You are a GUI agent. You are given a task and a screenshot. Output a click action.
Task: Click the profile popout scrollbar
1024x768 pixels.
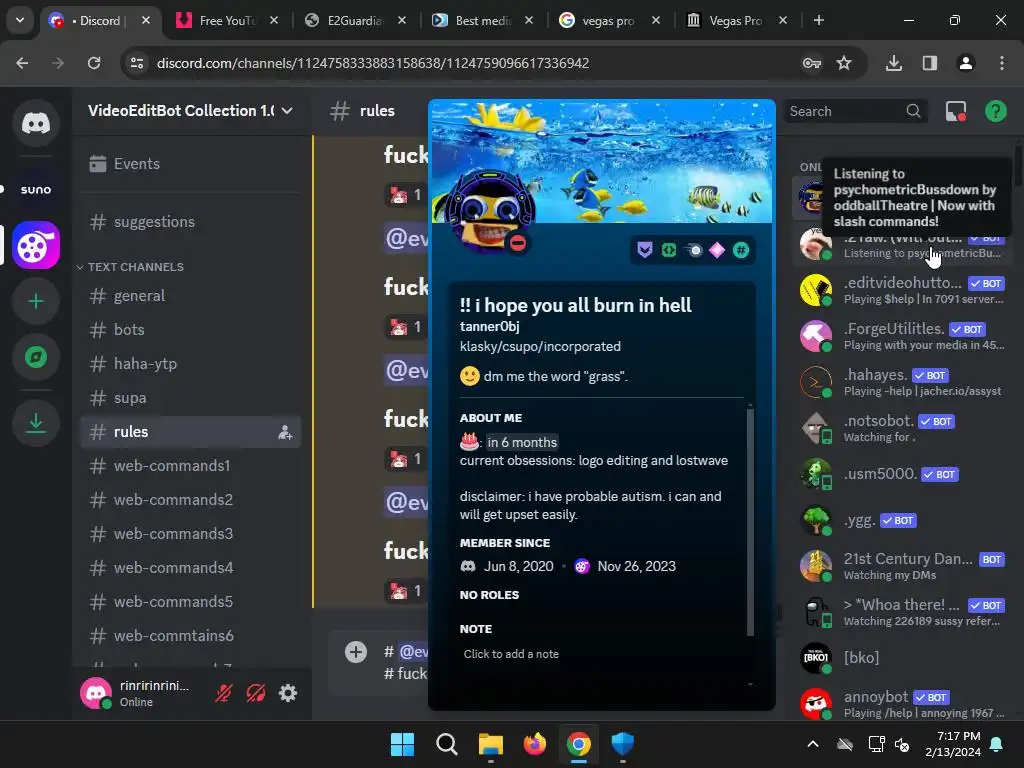750,520
